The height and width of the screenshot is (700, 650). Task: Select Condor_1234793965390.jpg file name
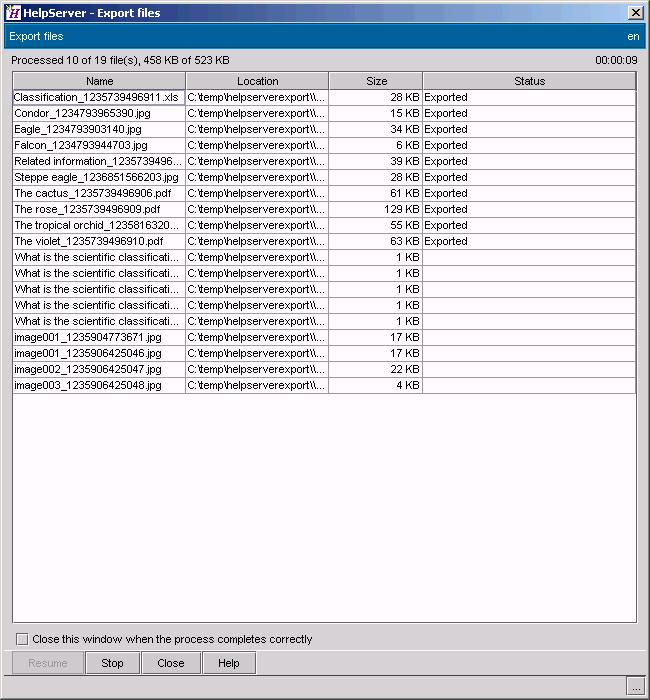click(x=82, y=113)
